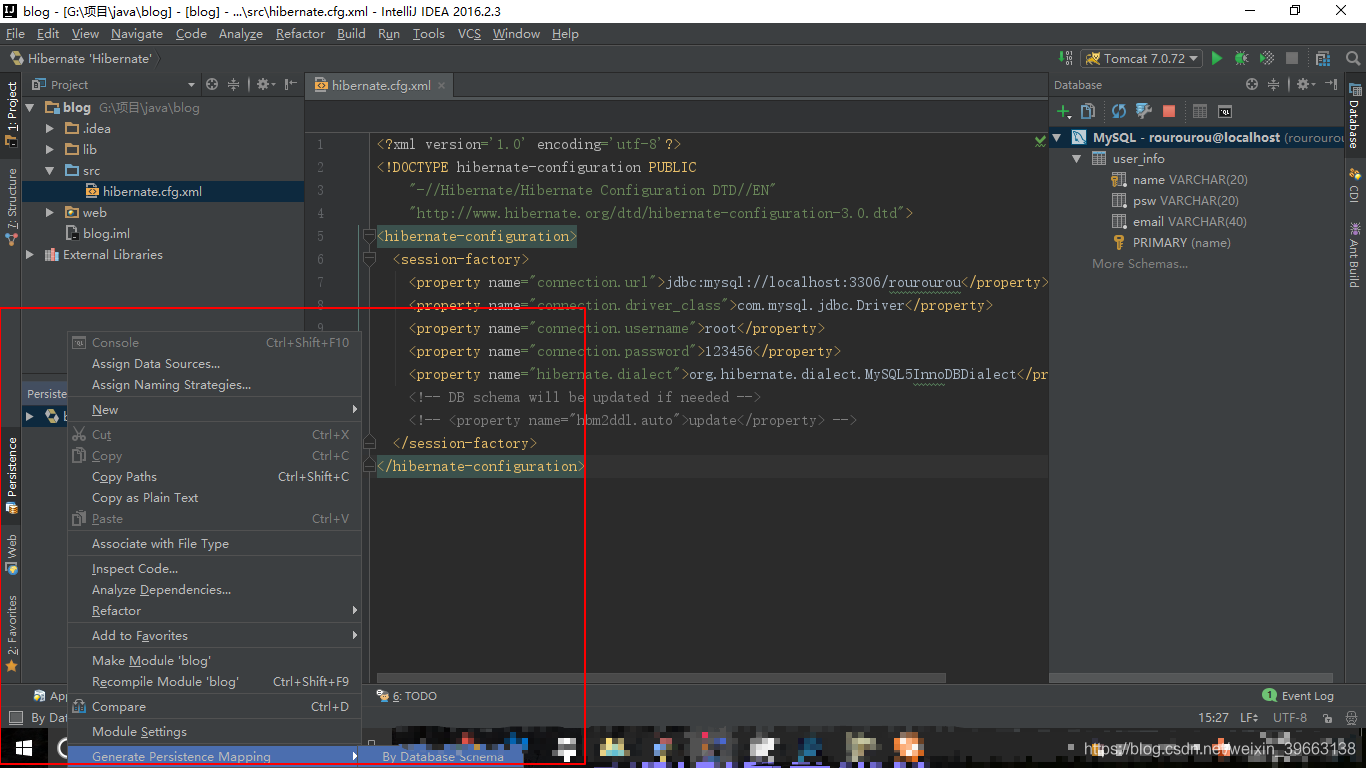Open the Event Log button
Viewport: 1366px width, 768px height.
pyautogui.click(x=1298, y=696)
